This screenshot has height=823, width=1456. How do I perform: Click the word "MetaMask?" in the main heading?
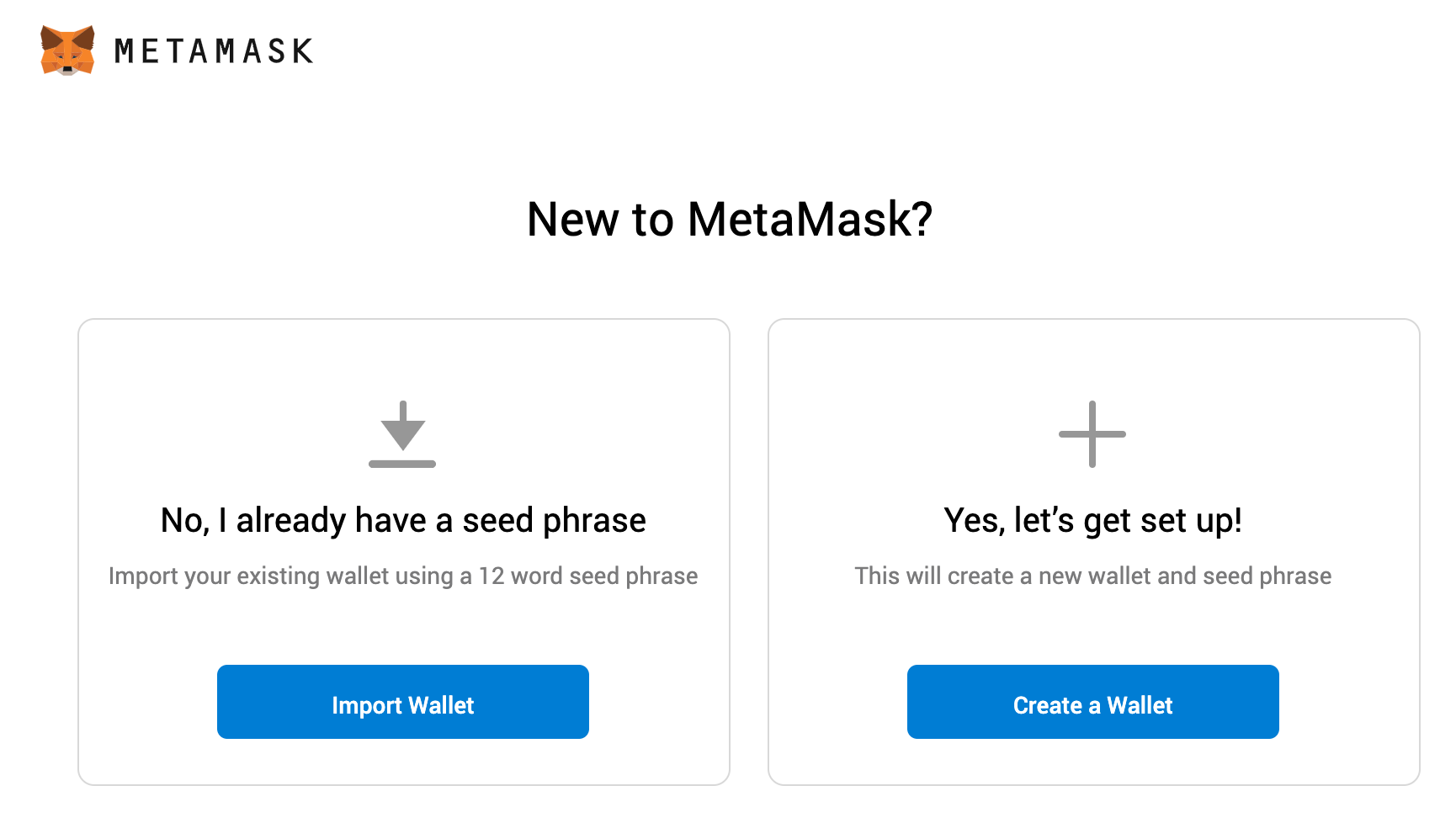(810, 220)
